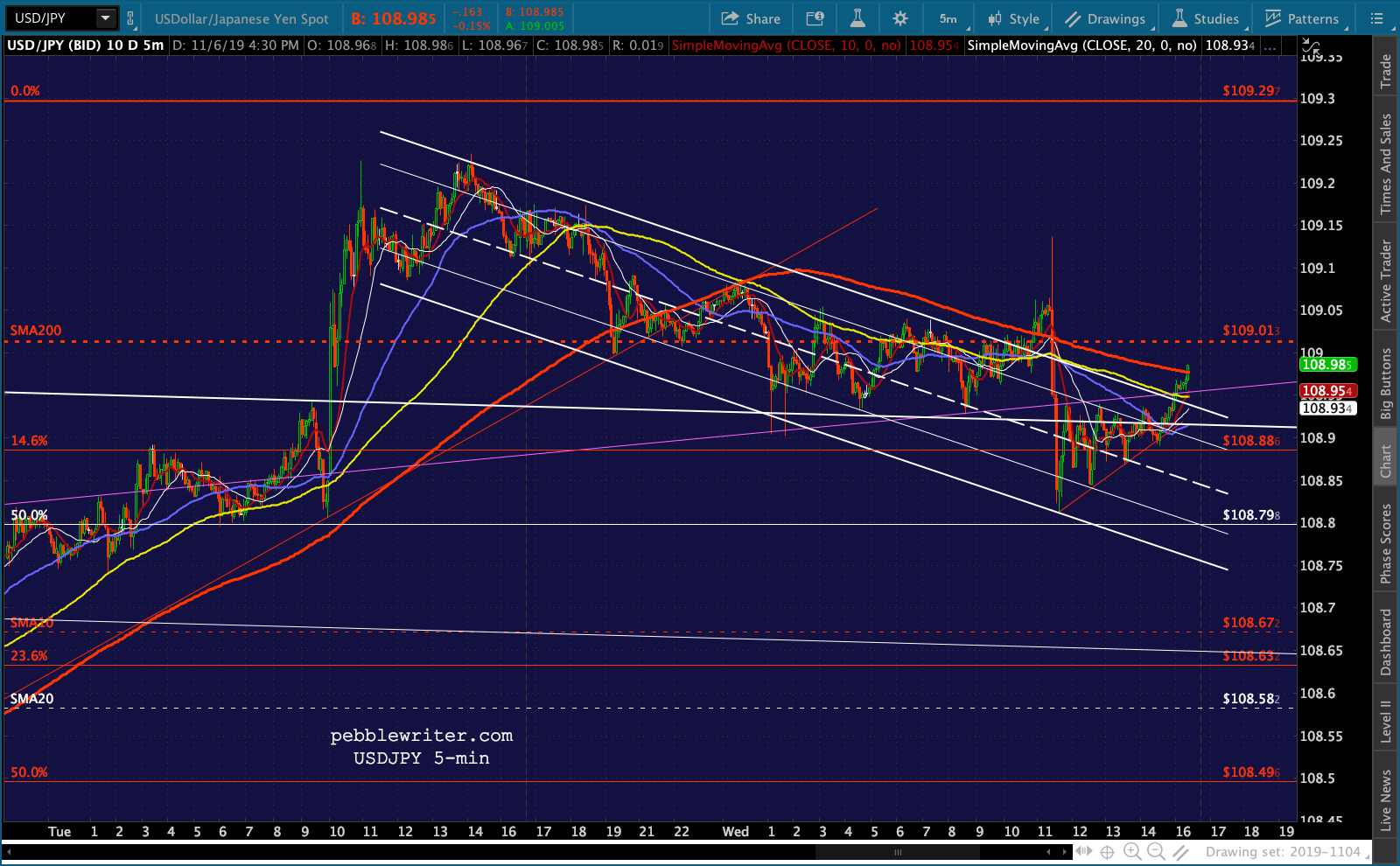Click the scroll right arrow on time axis
Viewport: 1400px width, 866px height.
pos(1065,852)
